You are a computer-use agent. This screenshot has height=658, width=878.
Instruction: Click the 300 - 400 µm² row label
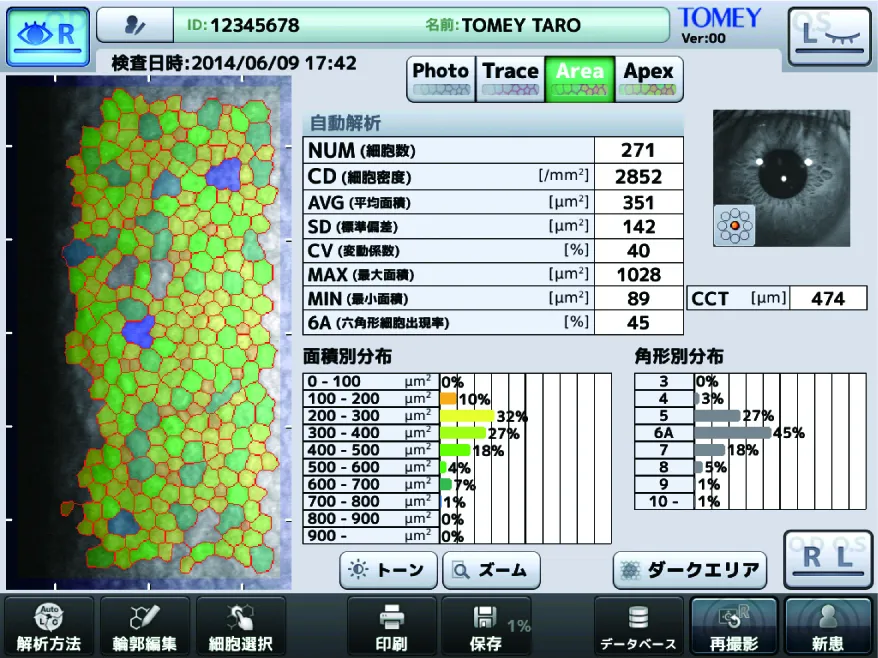point(371,433)
